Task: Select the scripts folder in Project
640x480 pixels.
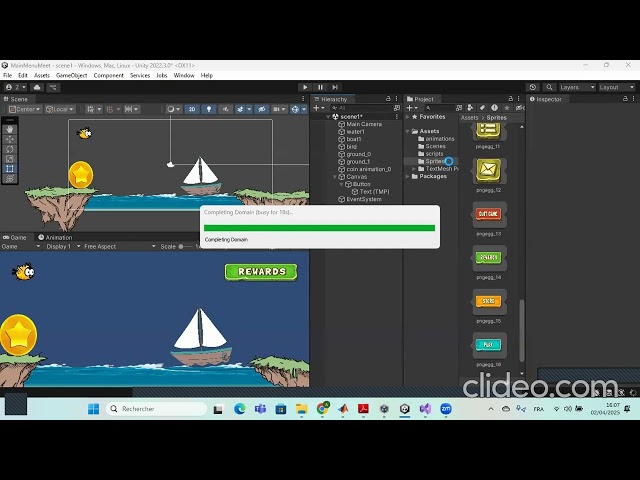Action: (431, 154)
